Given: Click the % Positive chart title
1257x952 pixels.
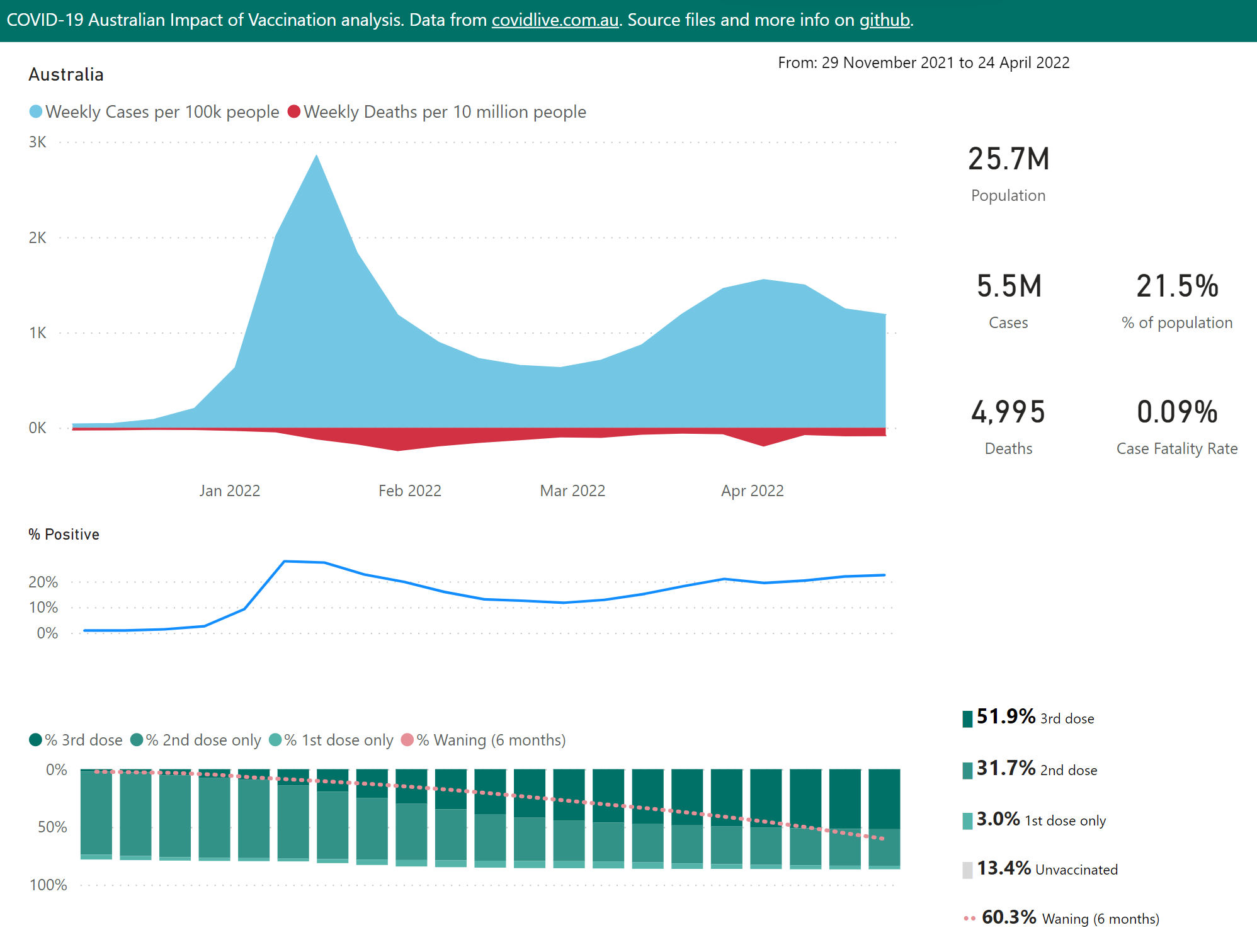Looking at the screenshot, I should click(64, 535).
